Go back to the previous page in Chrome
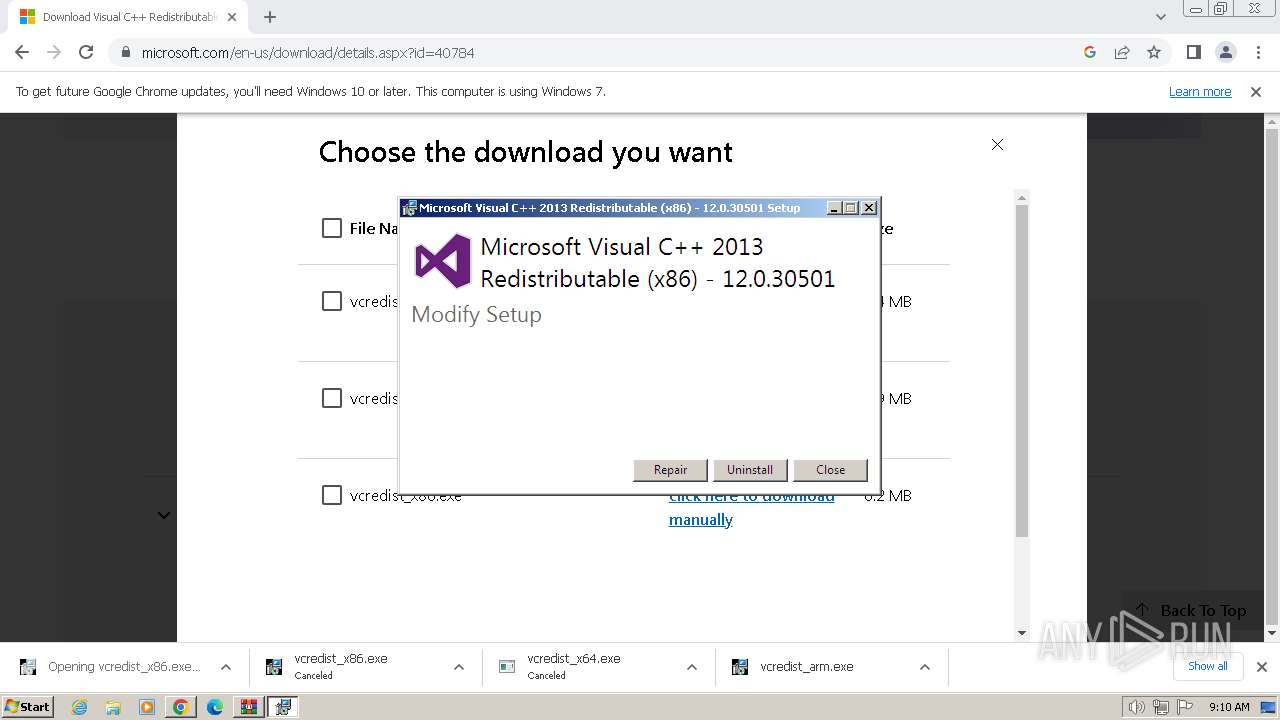Viewport: 1280px width, 720px height. pyautogui.click(x=22, y=52)
